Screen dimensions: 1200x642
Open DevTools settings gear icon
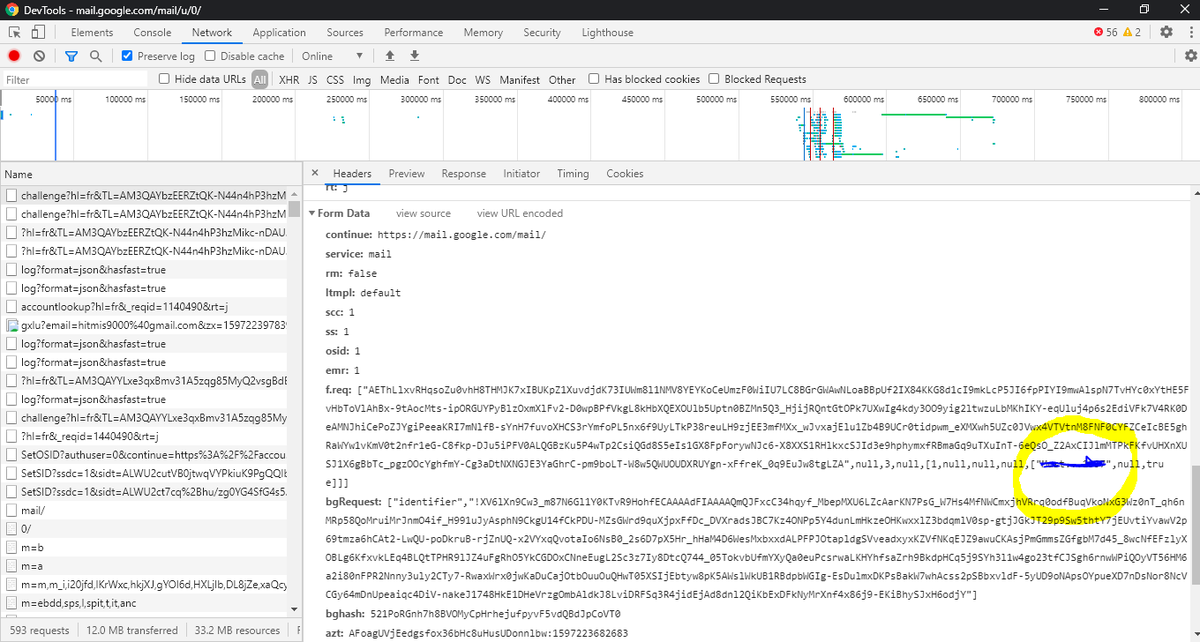point(1166,32)
